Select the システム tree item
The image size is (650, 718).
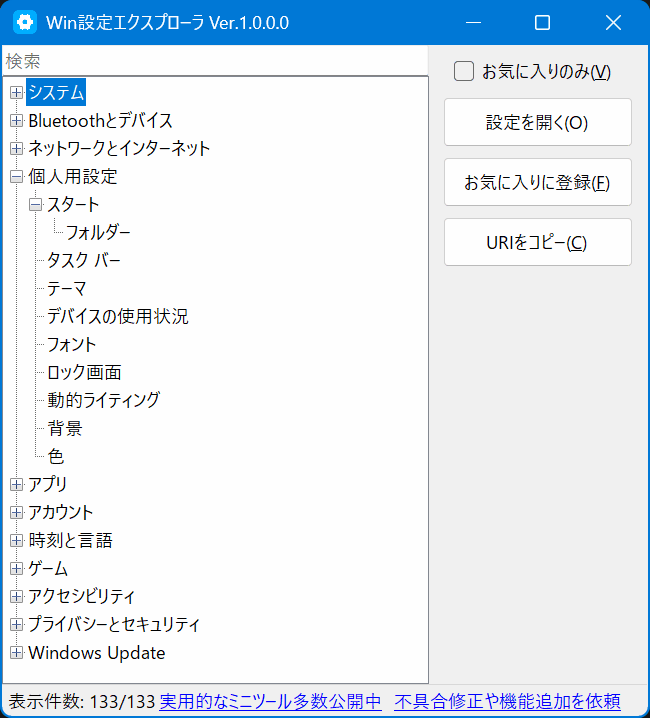(56, 92)
